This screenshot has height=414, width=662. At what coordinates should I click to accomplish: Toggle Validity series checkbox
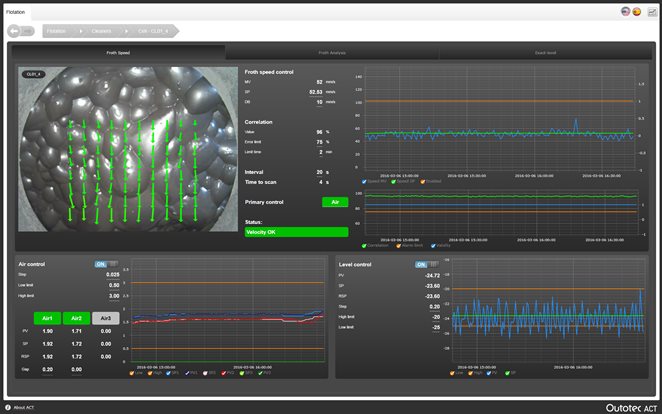click(433, 246)
